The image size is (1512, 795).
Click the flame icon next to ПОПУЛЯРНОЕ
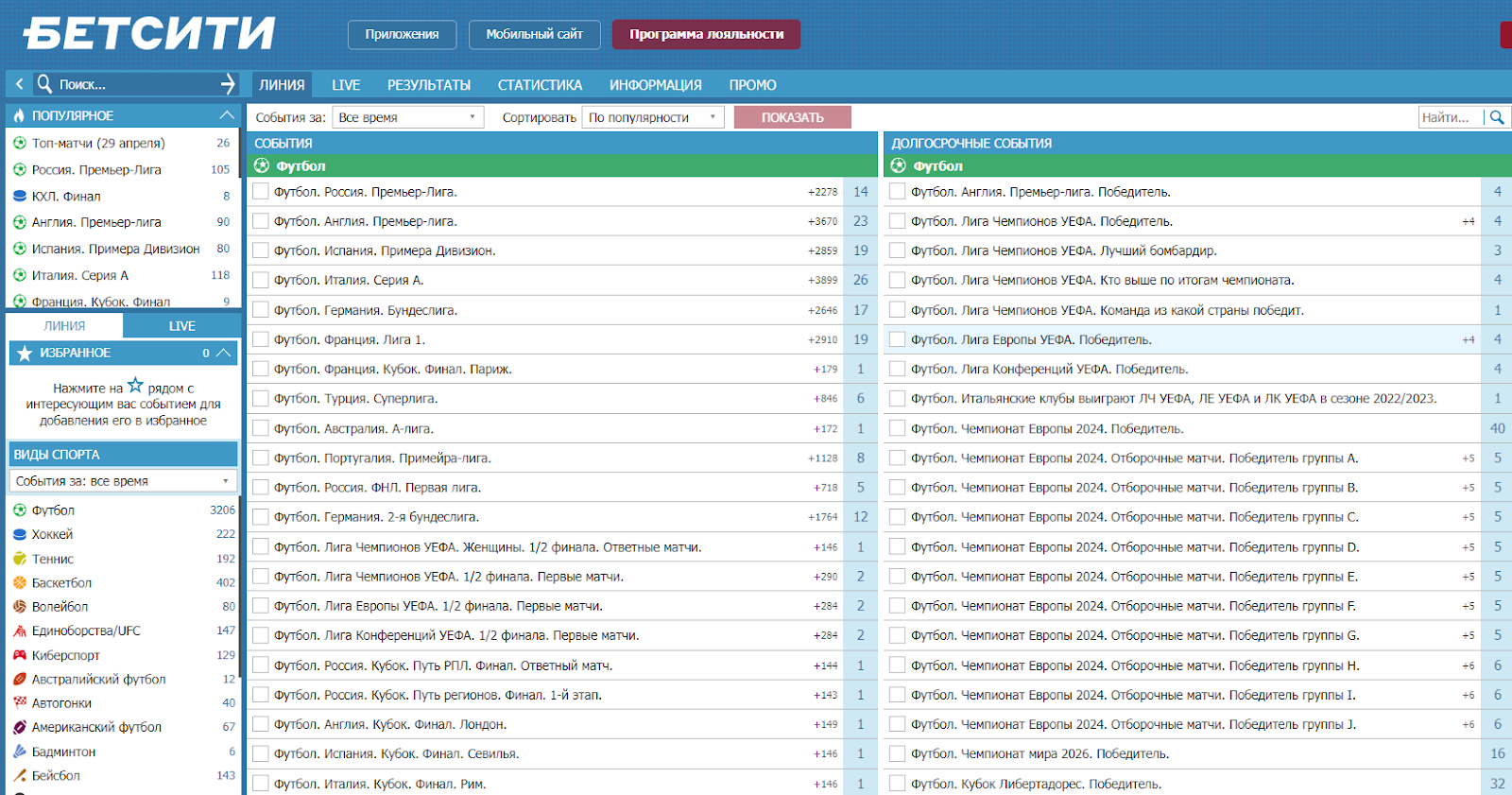click(x=19, y=115)
